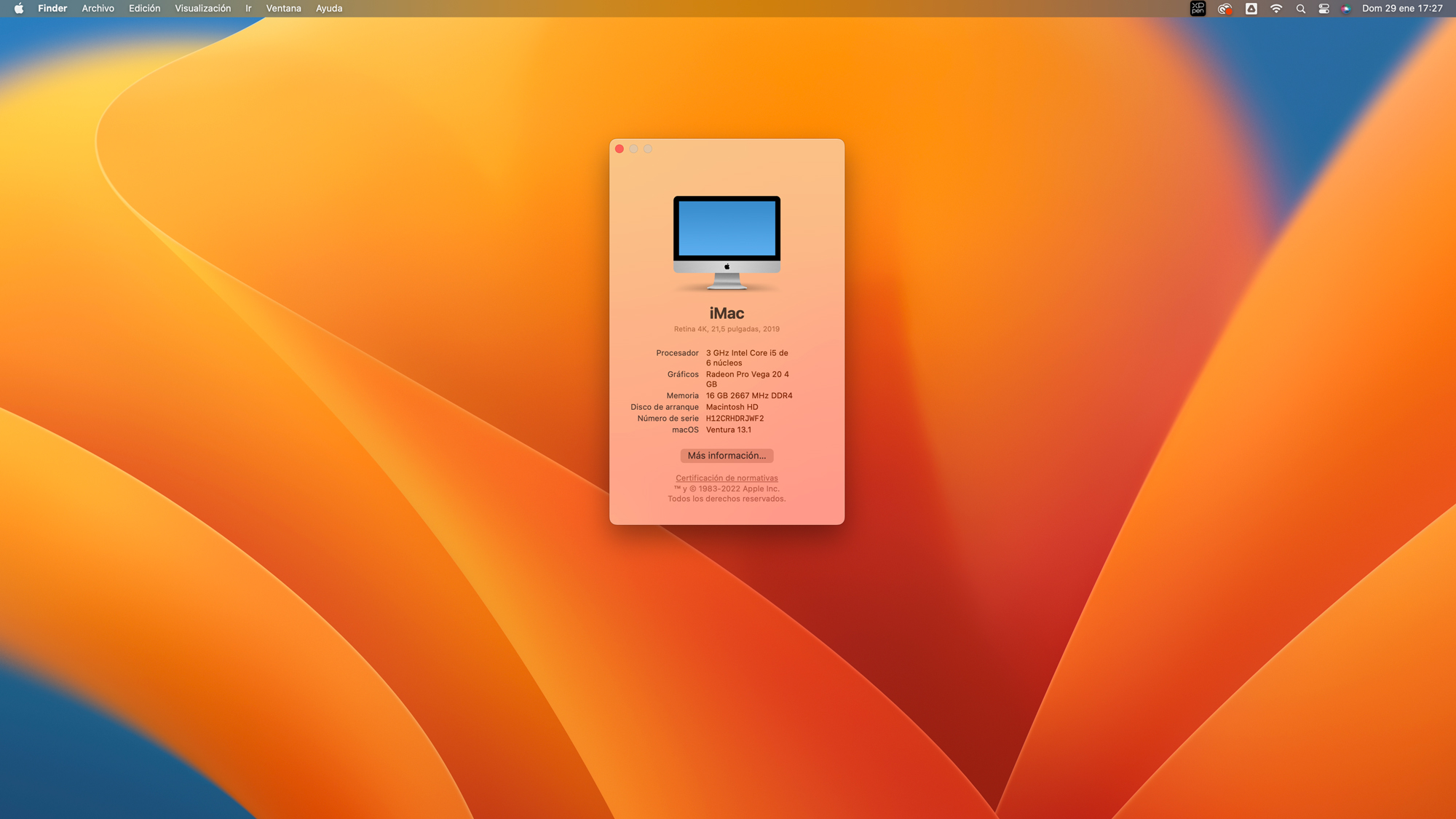Open the Google Drive menu bar icon
The height and width of the screenshot is (819, 1456).
pos(1251,9)
